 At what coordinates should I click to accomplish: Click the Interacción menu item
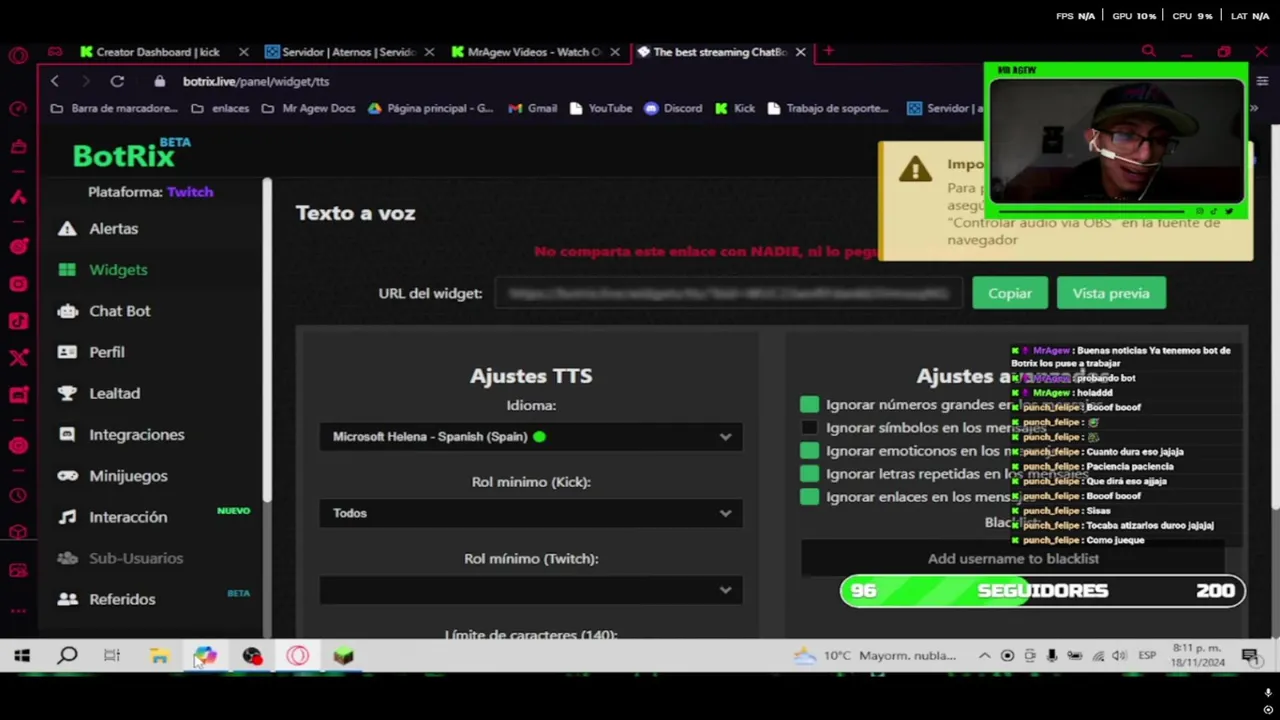coord(128,517)
